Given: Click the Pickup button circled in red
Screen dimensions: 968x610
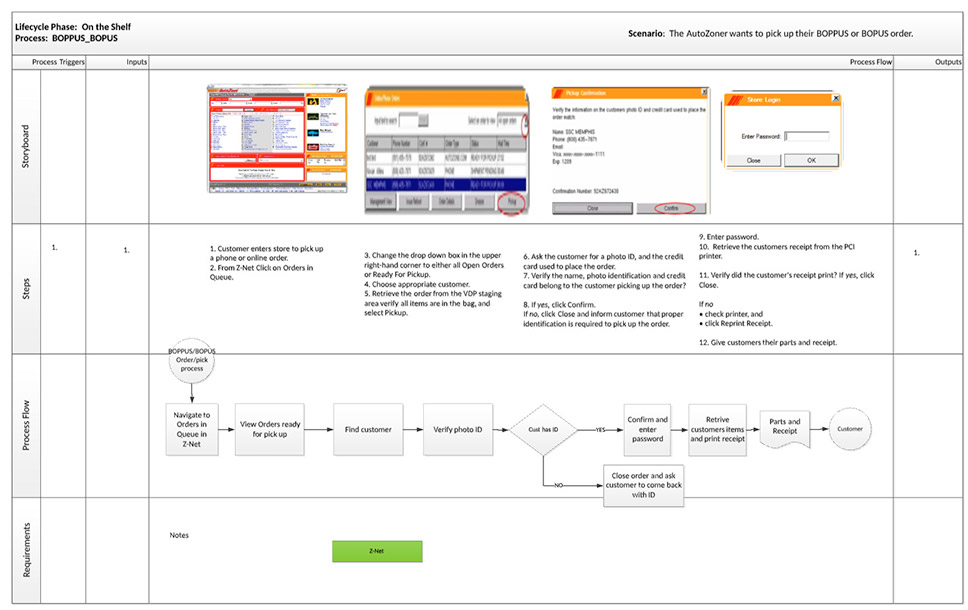Looking at the screenshot, I should (x=514, y=202).
